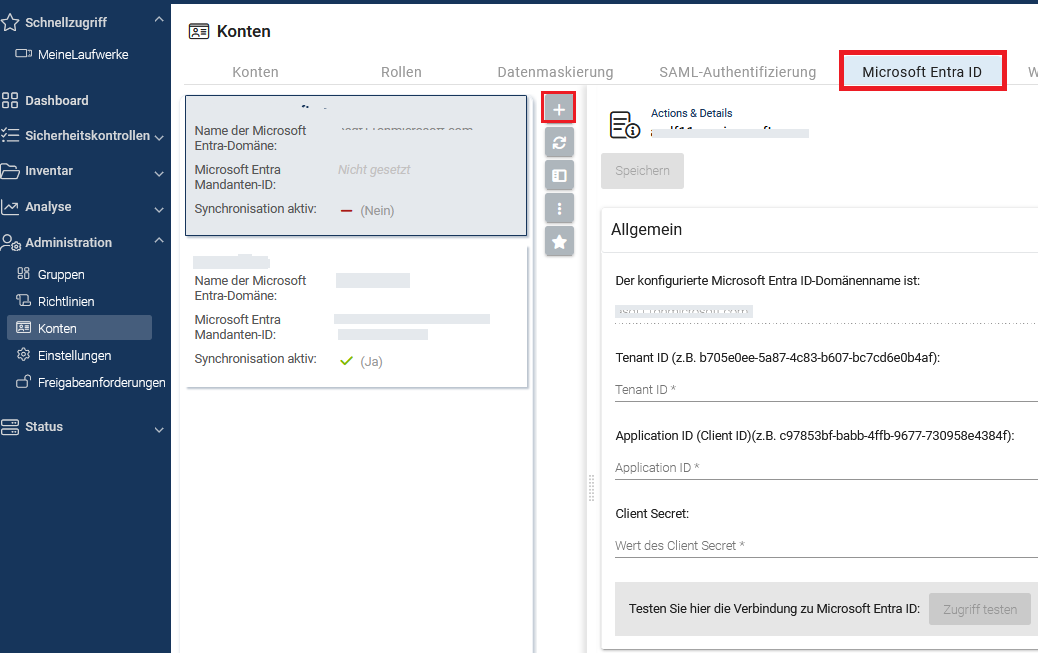
Task: Click the star favorite icon button
Action: [559, 242]
